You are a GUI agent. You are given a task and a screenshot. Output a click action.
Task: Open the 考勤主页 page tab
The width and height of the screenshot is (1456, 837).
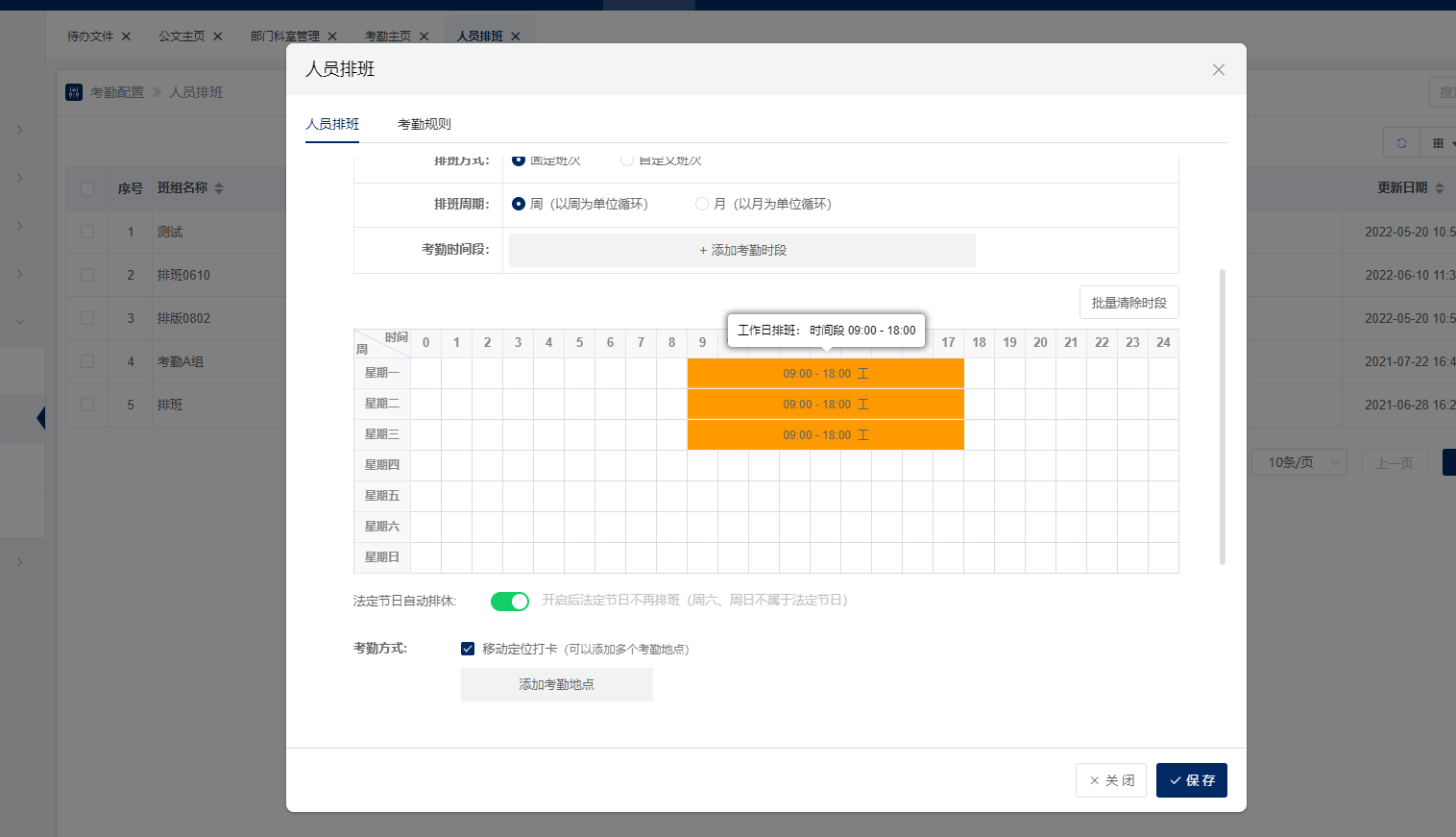click(x=388, y=37)
